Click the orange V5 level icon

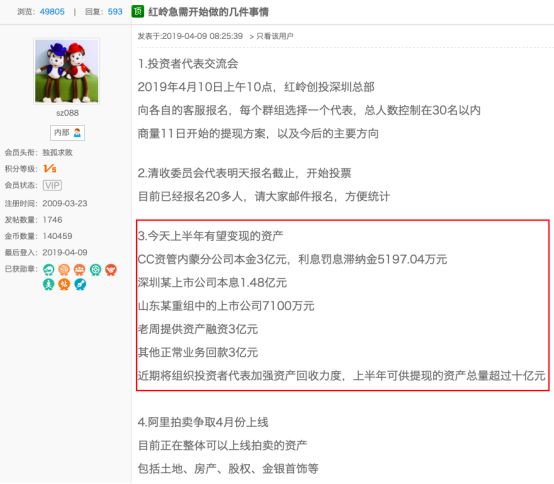coord(49,169)
